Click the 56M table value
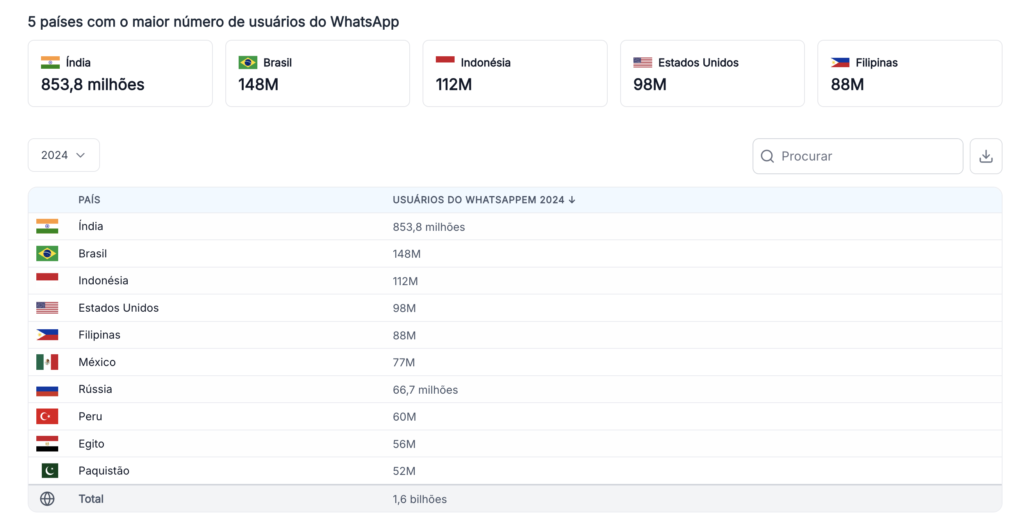Image resolution: width=1024 pixels, height=521 pixels. coord(404,444)
